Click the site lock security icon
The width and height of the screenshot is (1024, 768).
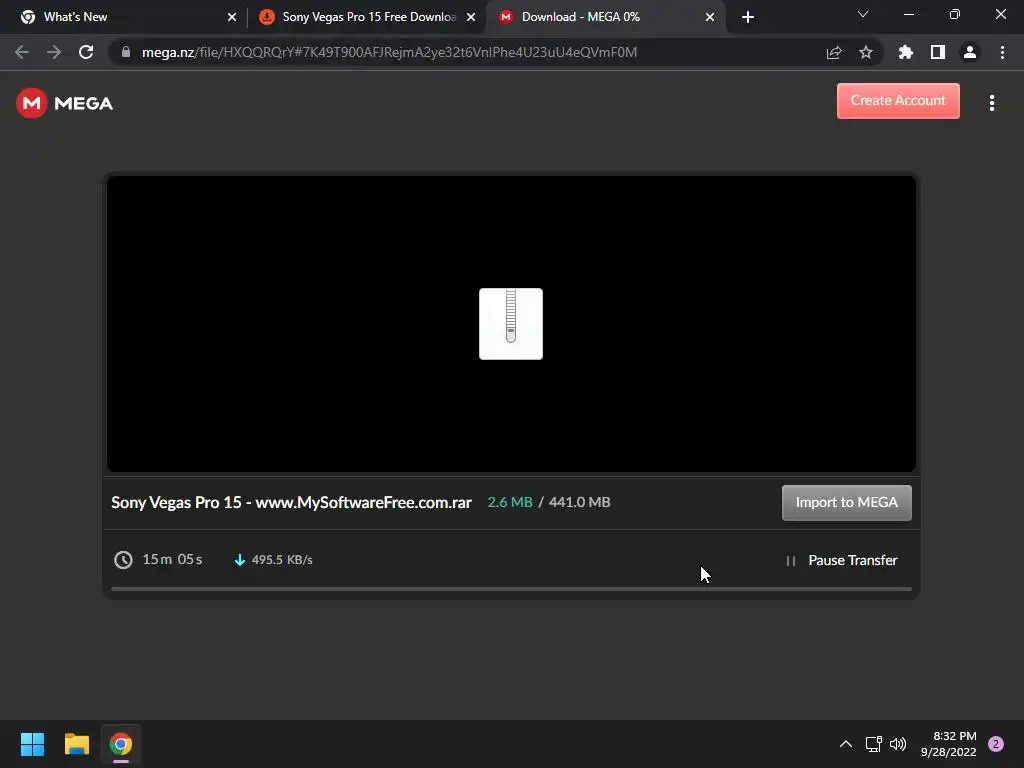coord(126,52)
